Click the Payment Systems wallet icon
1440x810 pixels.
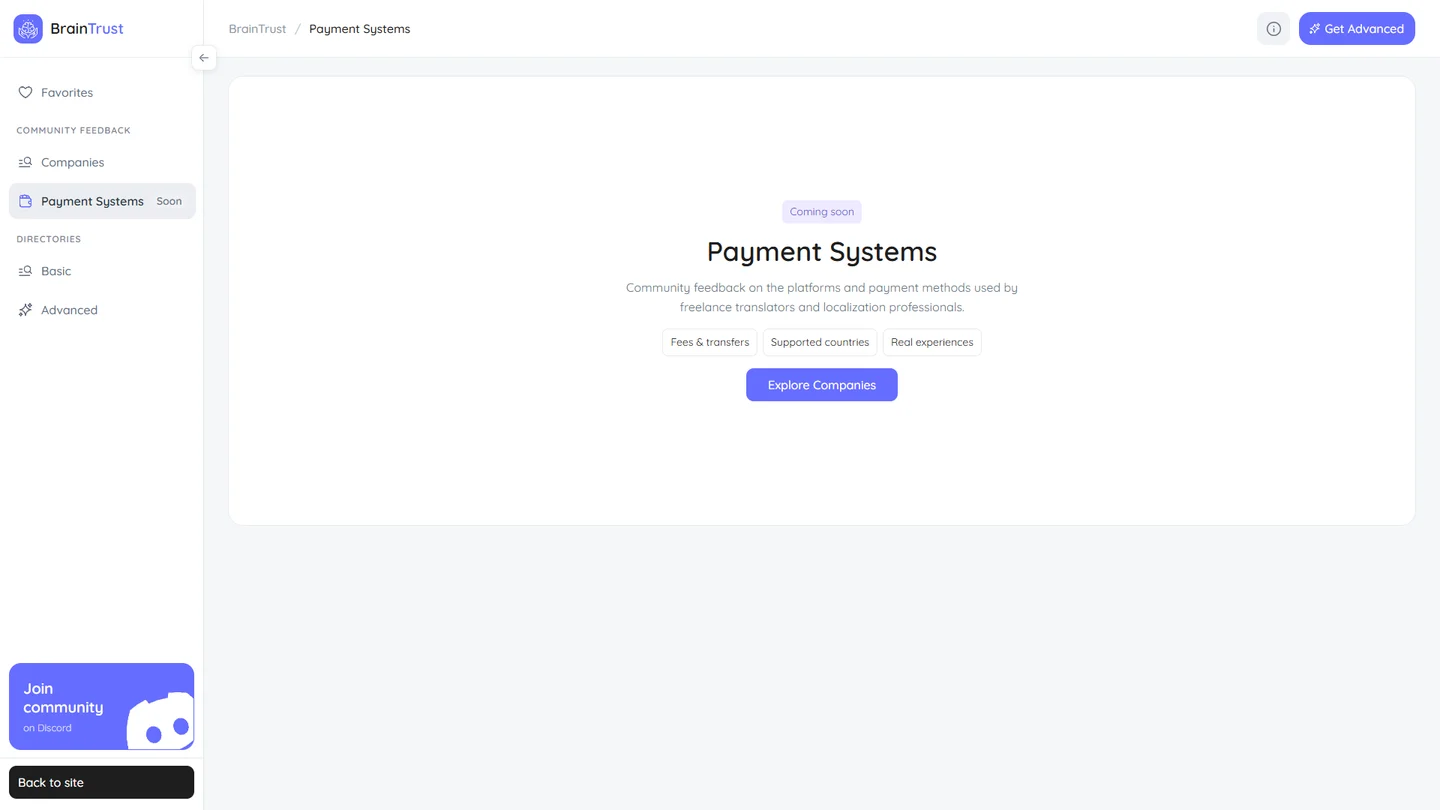coord(25,201)
